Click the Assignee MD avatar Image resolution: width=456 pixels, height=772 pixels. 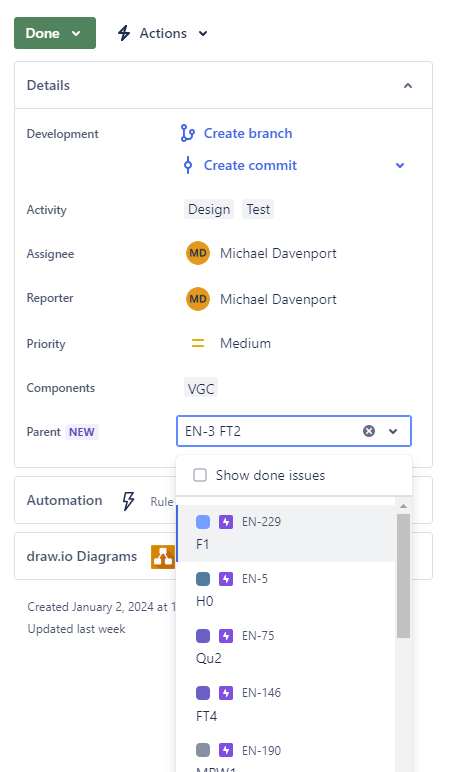198,253
